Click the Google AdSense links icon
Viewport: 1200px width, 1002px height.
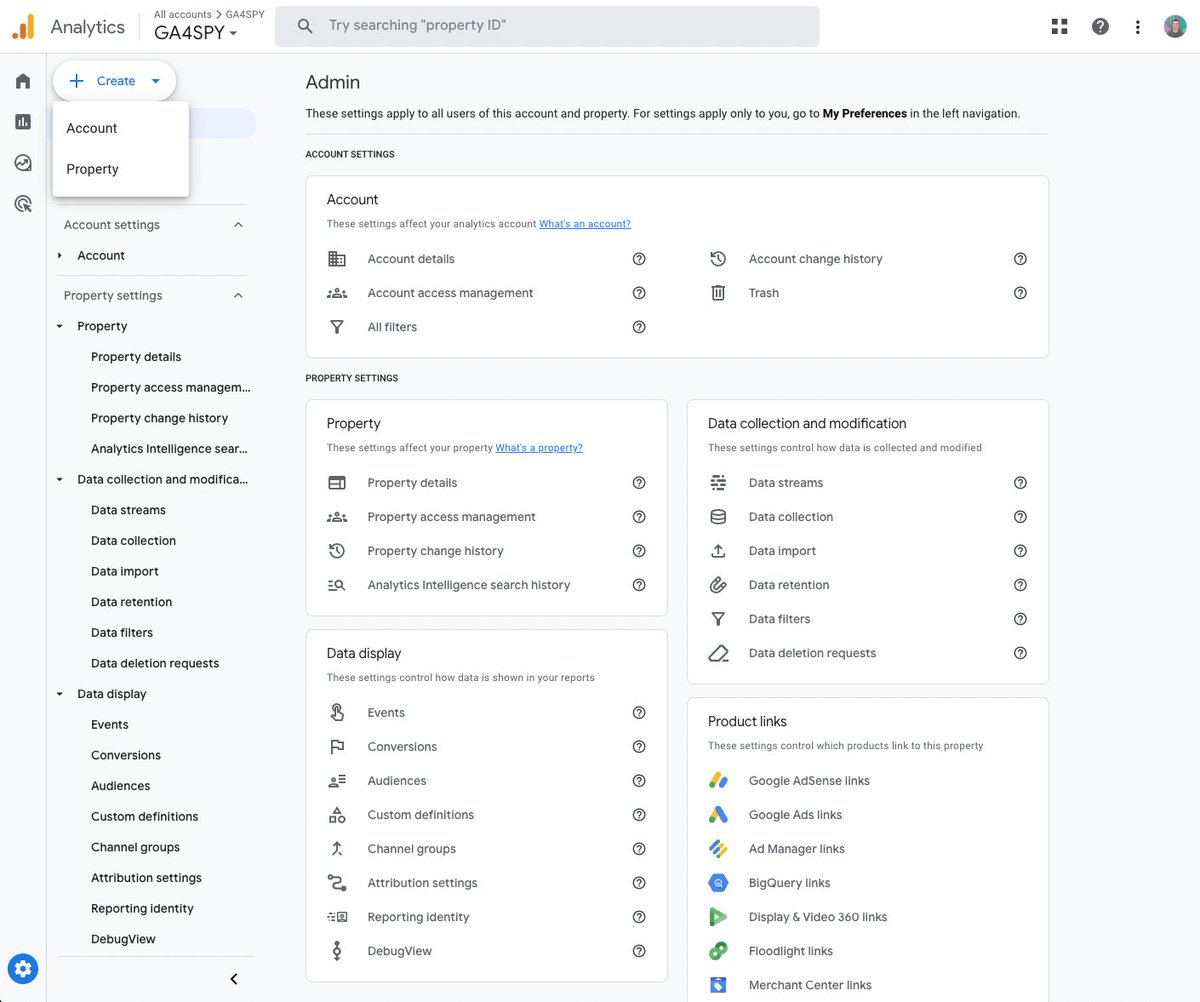[718, 781]
